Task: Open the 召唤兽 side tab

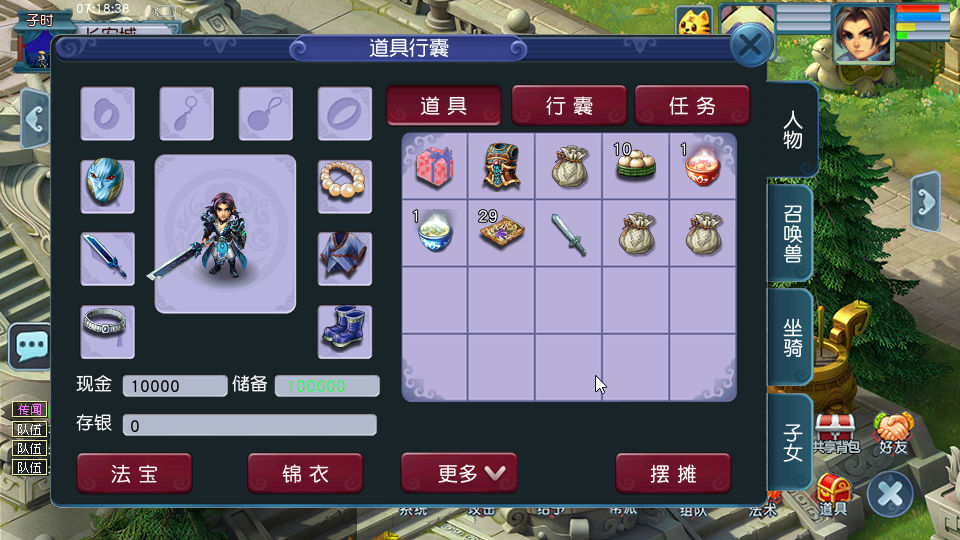Action: (x=791, y=233)
